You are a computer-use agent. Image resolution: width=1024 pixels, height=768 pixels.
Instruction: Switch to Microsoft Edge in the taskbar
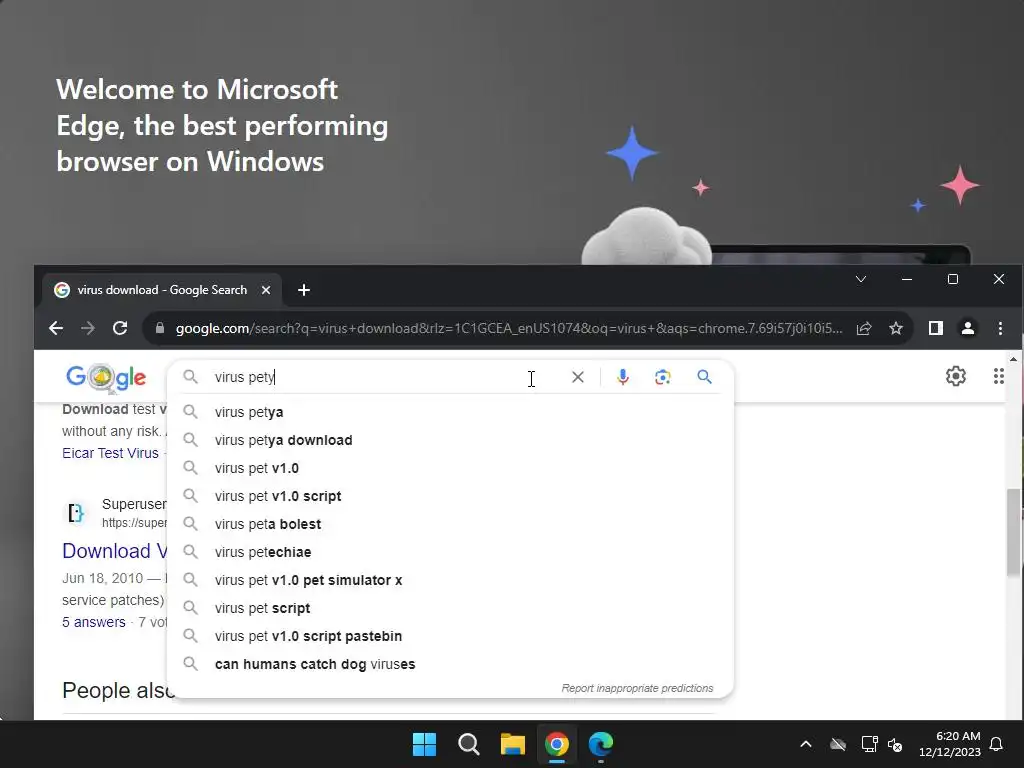point(601,744)
